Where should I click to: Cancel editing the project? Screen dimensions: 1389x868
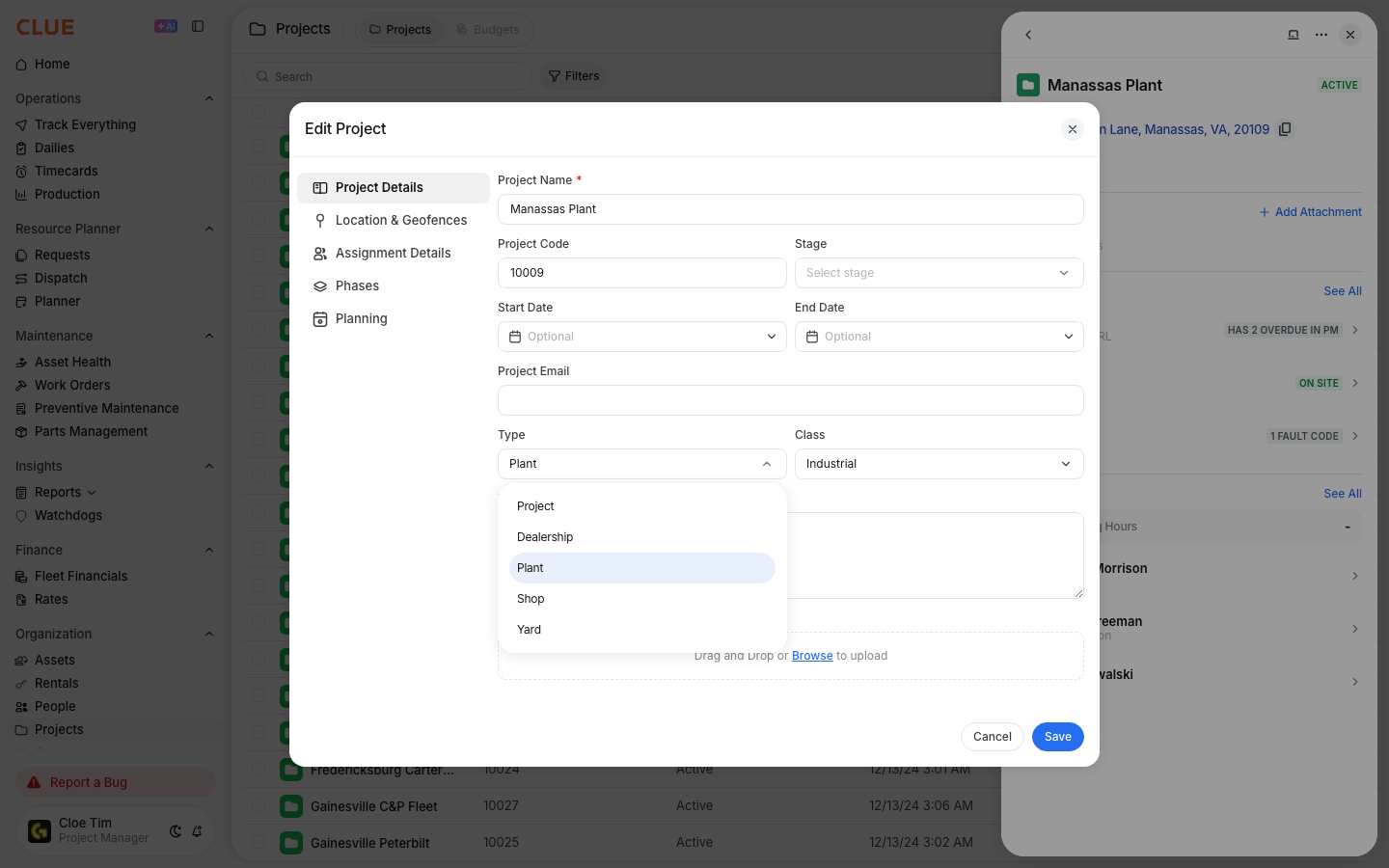[x=993, y=737]
